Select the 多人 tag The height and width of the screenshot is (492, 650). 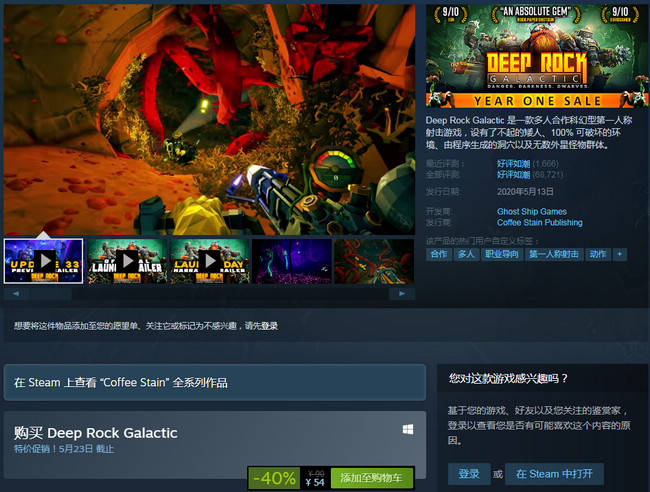pos(466,254)
